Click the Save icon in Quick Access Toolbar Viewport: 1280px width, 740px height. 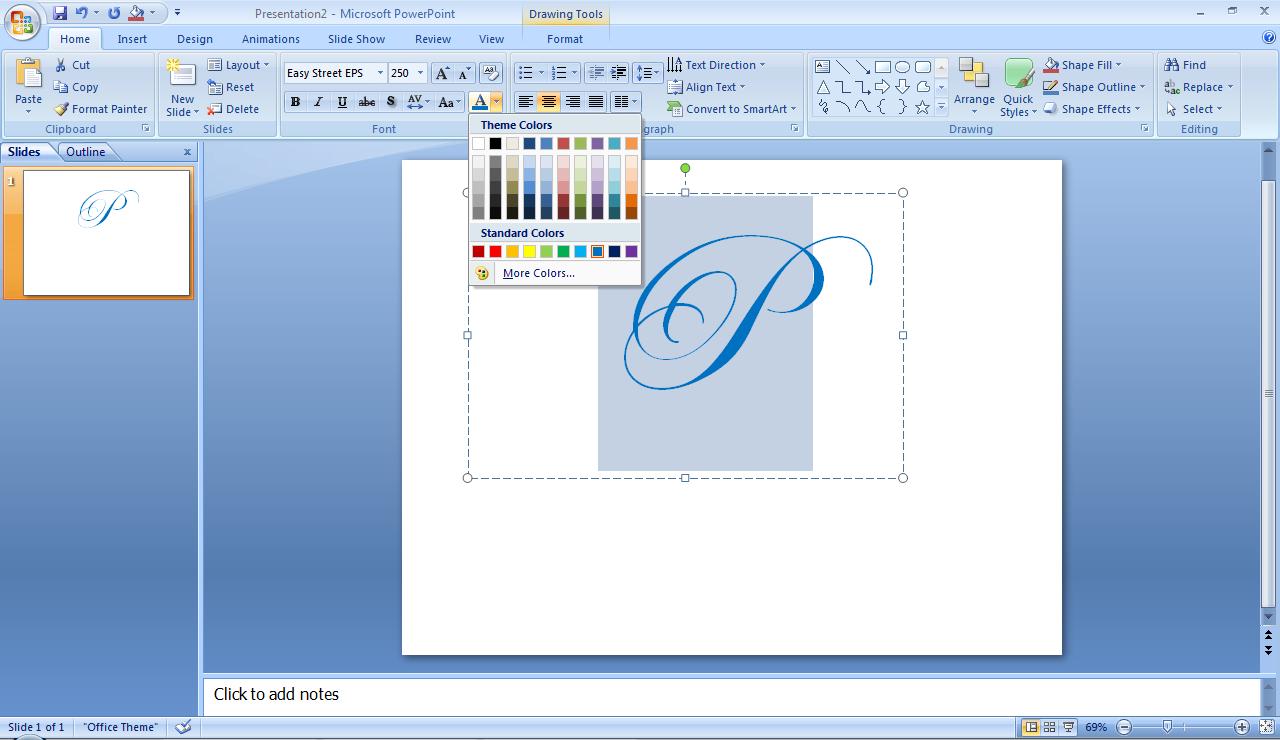[x=62, y=13]
